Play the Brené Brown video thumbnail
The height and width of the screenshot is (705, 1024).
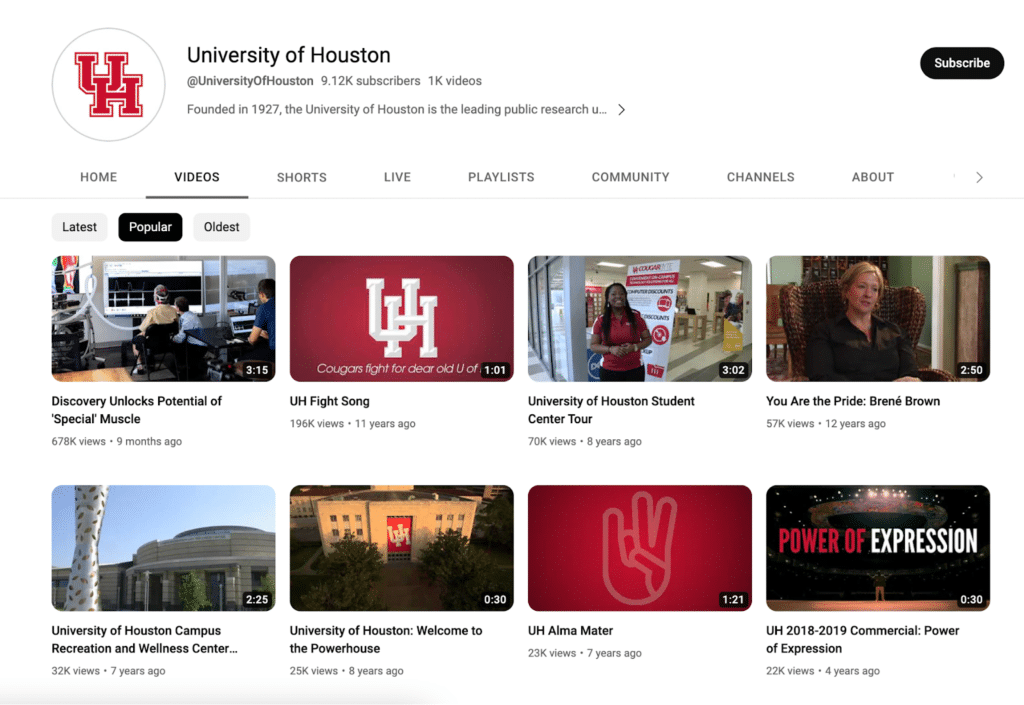tap(878, 319)
